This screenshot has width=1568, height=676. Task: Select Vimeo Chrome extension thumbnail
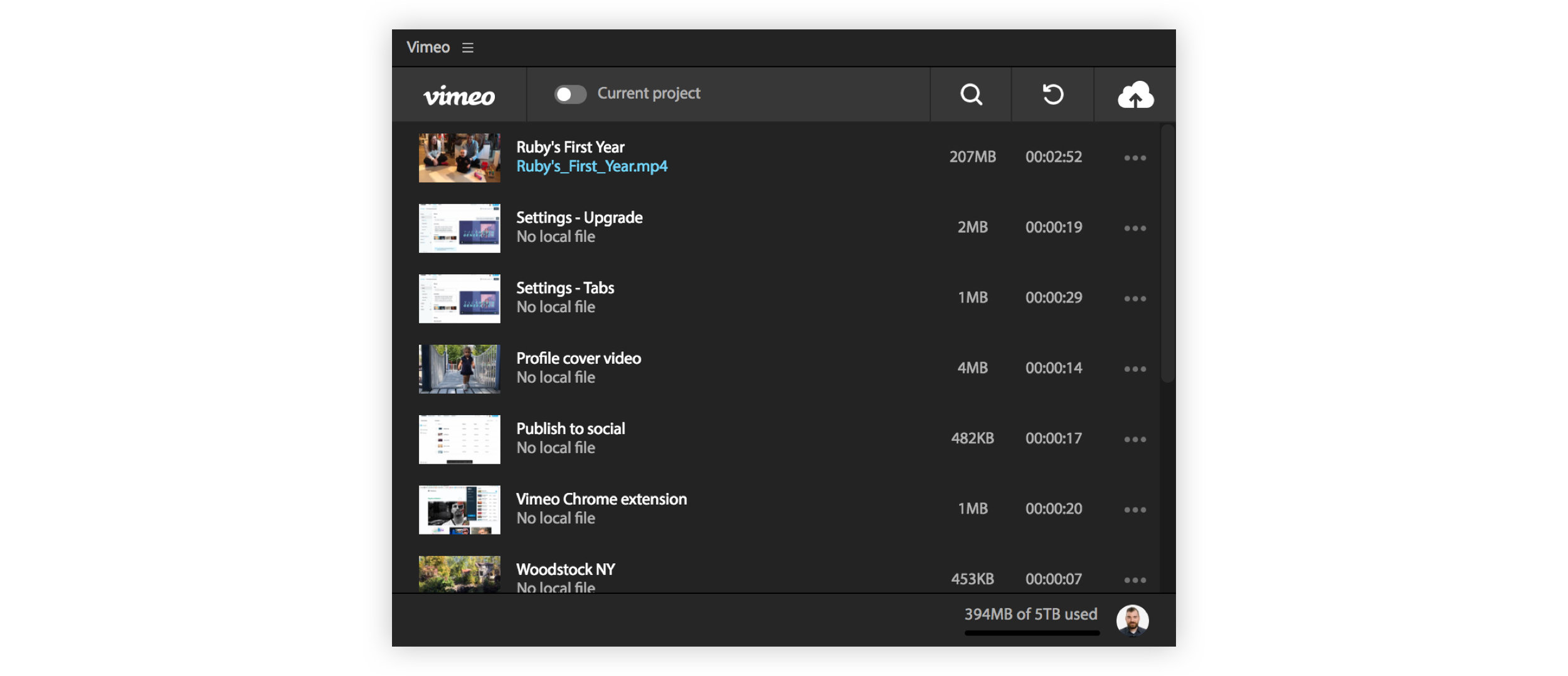point(459,509)
